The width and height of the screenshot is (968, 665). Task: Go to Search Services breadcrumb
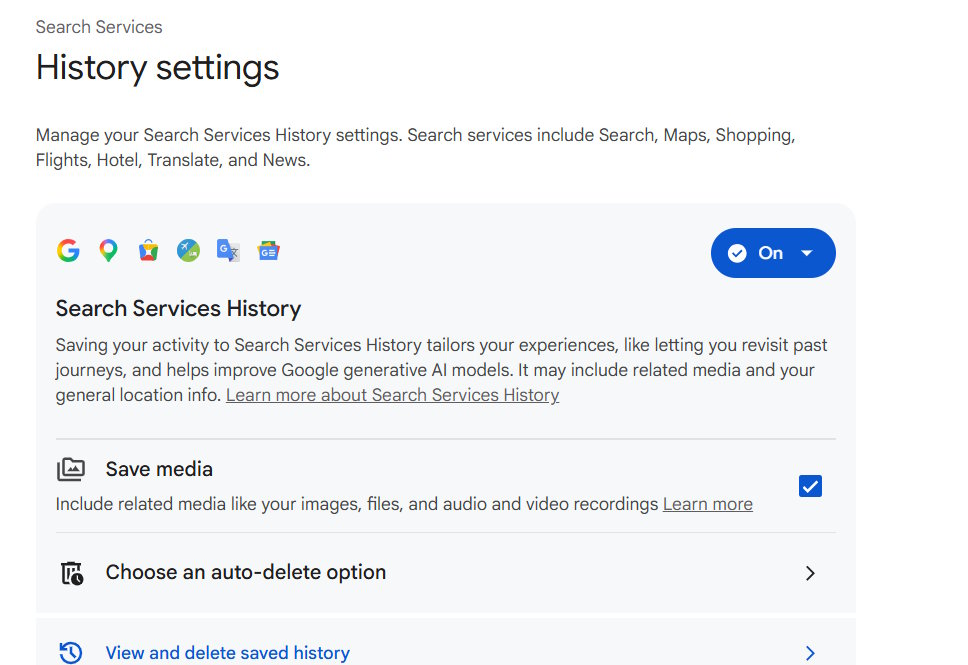(x=99, y=27)
